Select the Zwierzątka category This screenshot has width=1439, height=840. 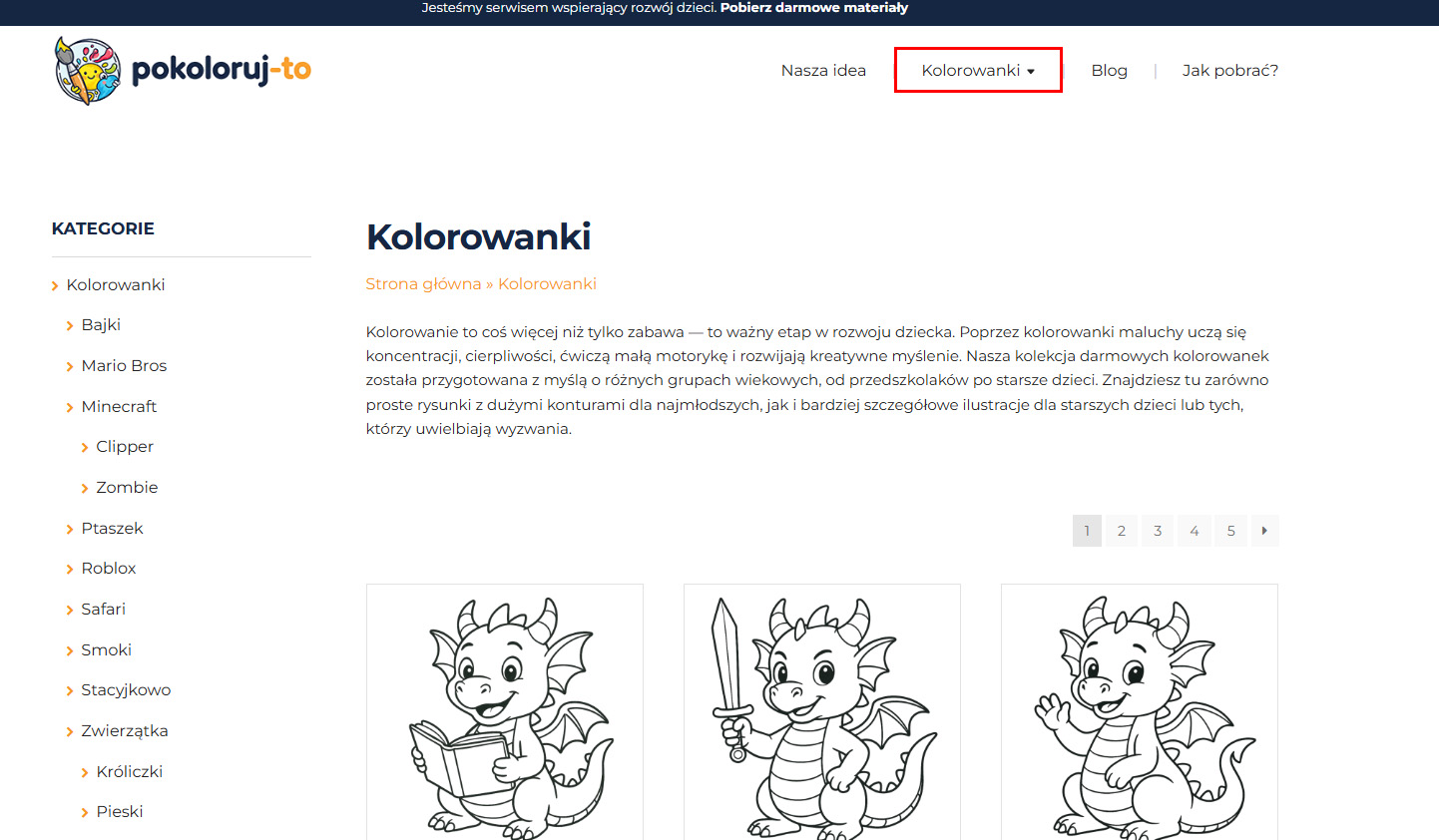coord(125,730)
